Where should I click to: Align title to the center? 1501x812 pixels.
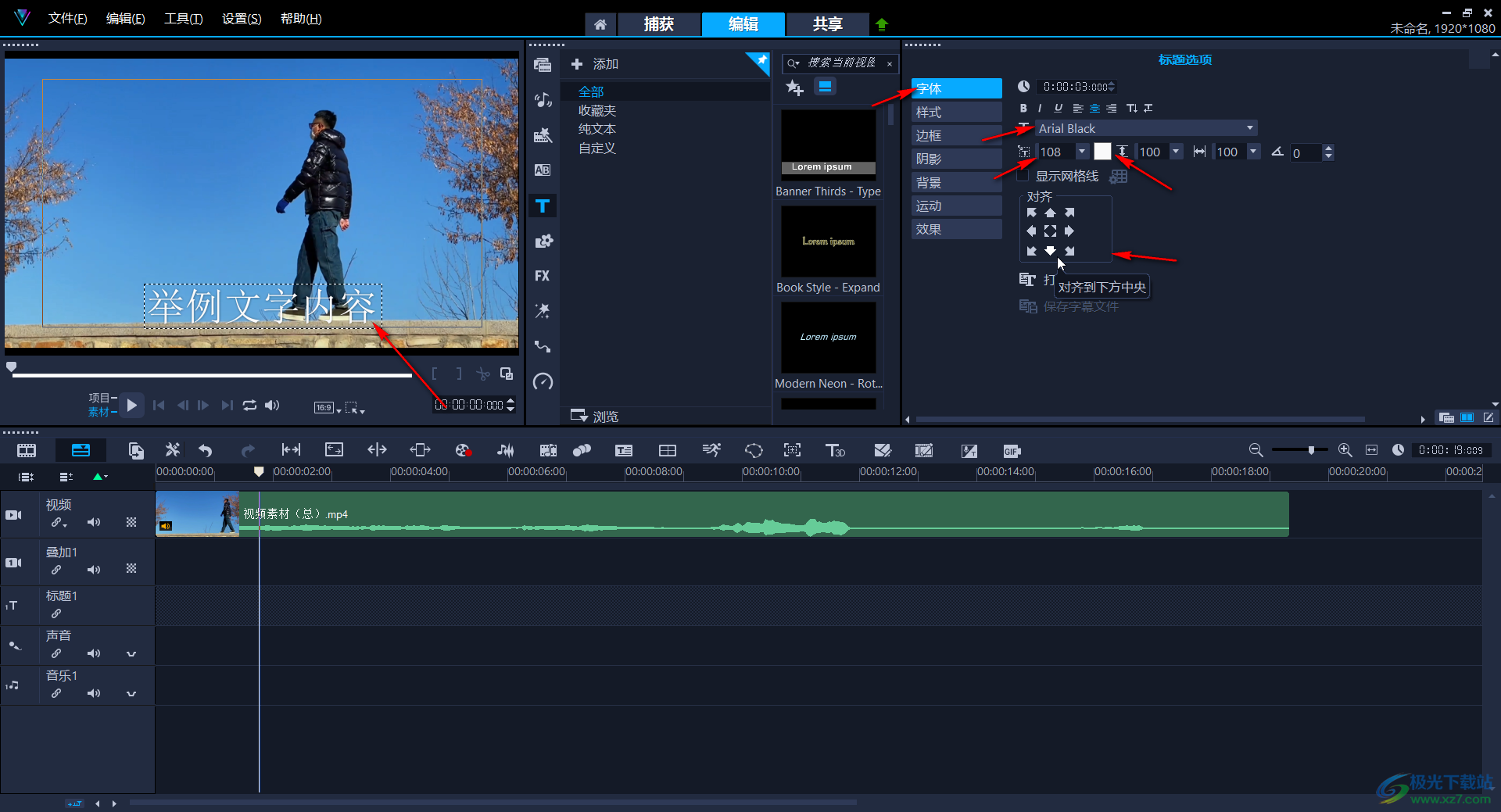point(1050,231)
